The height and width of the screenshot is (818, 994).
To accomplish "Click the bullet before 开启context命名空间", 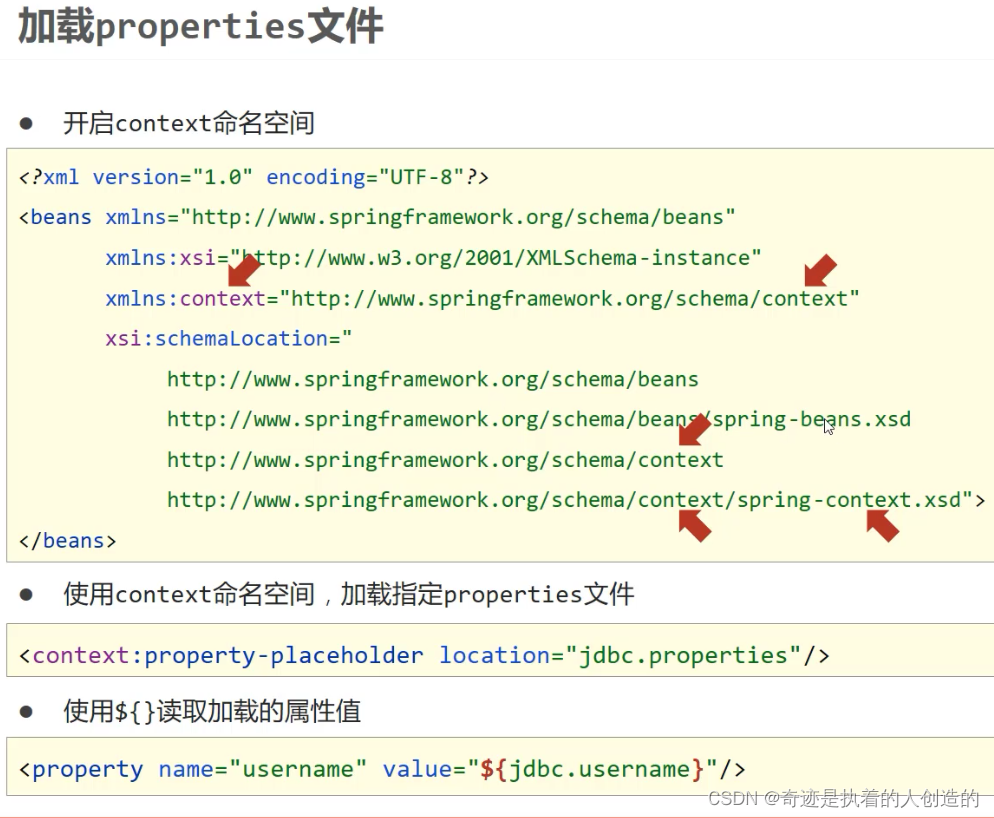I will [27, 123].
